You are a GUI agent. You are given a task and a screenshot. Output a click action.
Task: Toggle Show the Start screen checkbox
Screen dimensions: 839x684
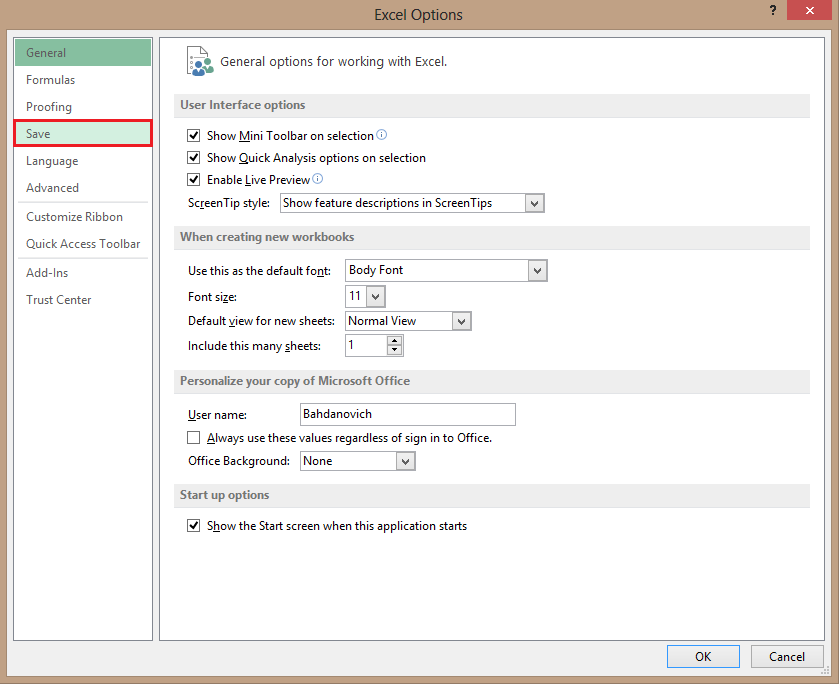click(194, 526)
